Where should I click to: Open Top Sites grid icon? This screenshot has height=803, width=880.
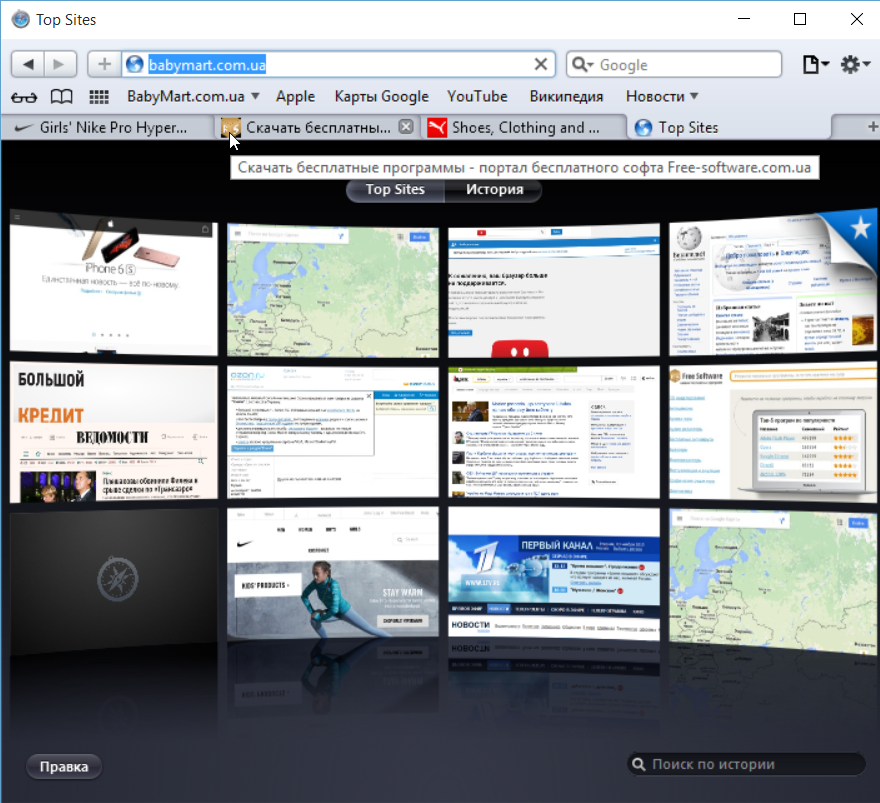pos(99,97)
